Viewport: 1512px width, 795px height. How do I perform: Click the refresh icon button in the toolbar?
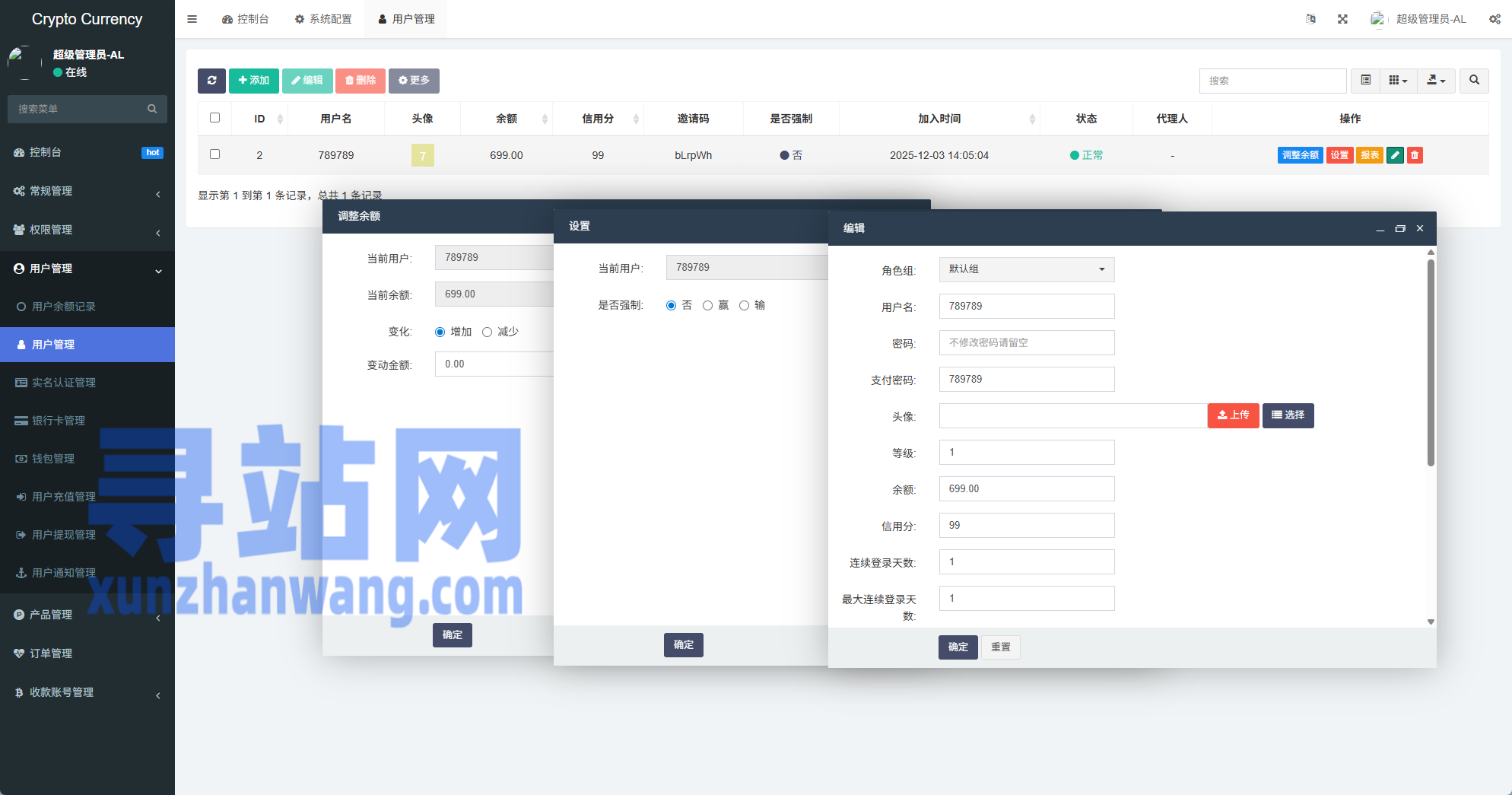click(211, 81)
